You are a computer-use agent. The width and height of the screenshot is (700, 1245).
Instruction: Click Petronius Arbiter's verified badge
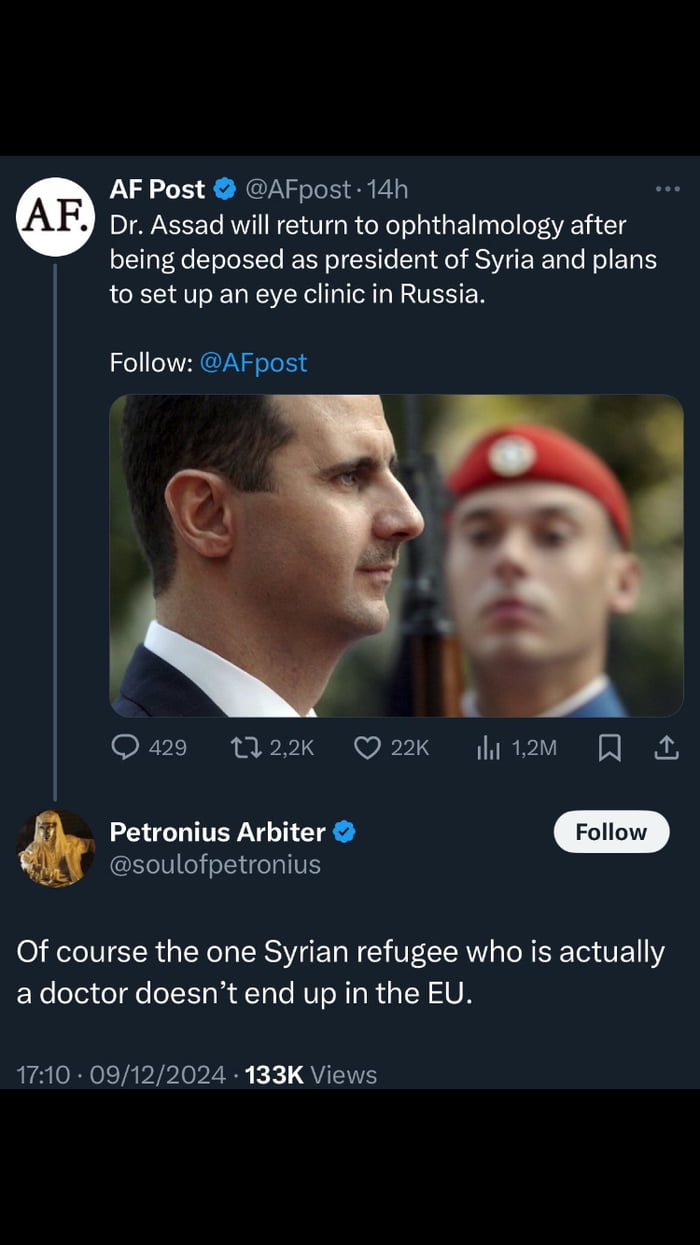point(345,832)
